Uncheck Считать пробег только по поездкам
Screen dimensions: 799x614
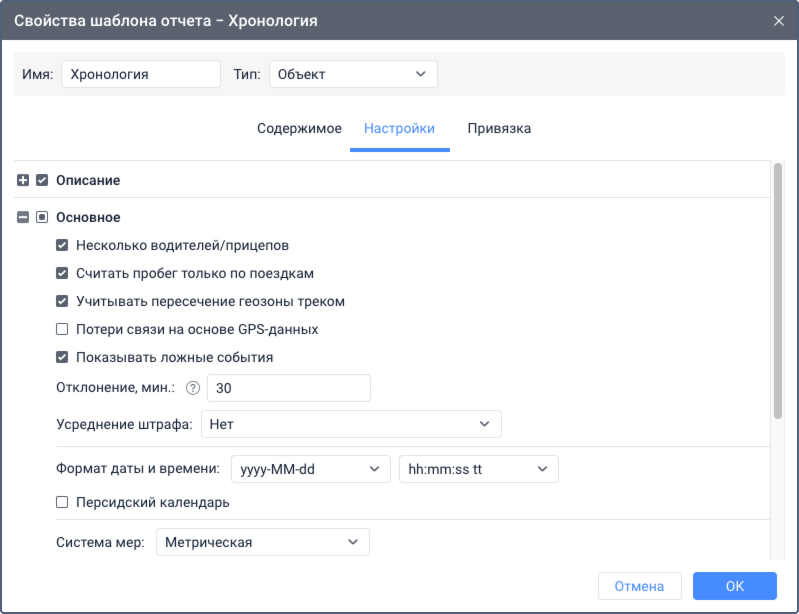(62, 273)
